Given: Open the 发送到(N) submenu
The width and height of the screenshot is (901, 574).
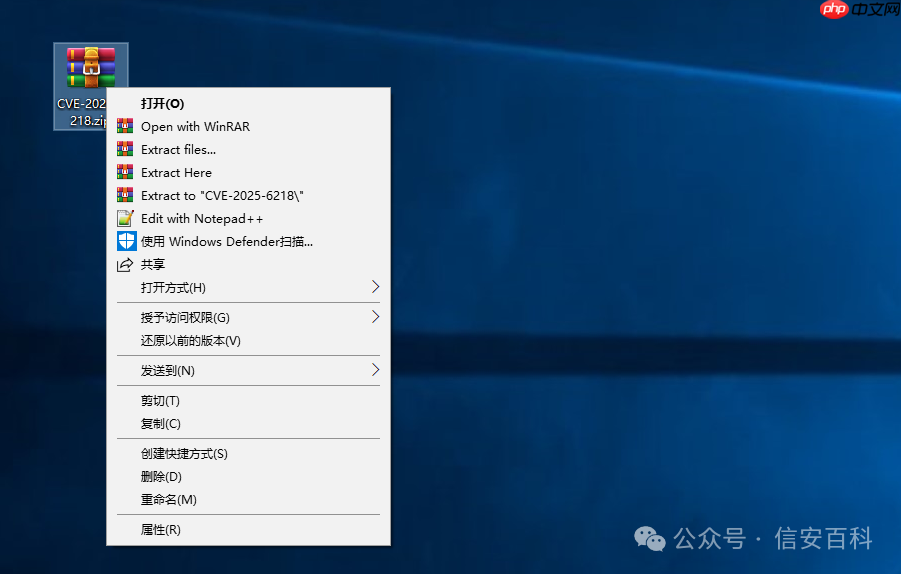Looking at the screenshot, I should pyautogui.click(x=248, y=371).
